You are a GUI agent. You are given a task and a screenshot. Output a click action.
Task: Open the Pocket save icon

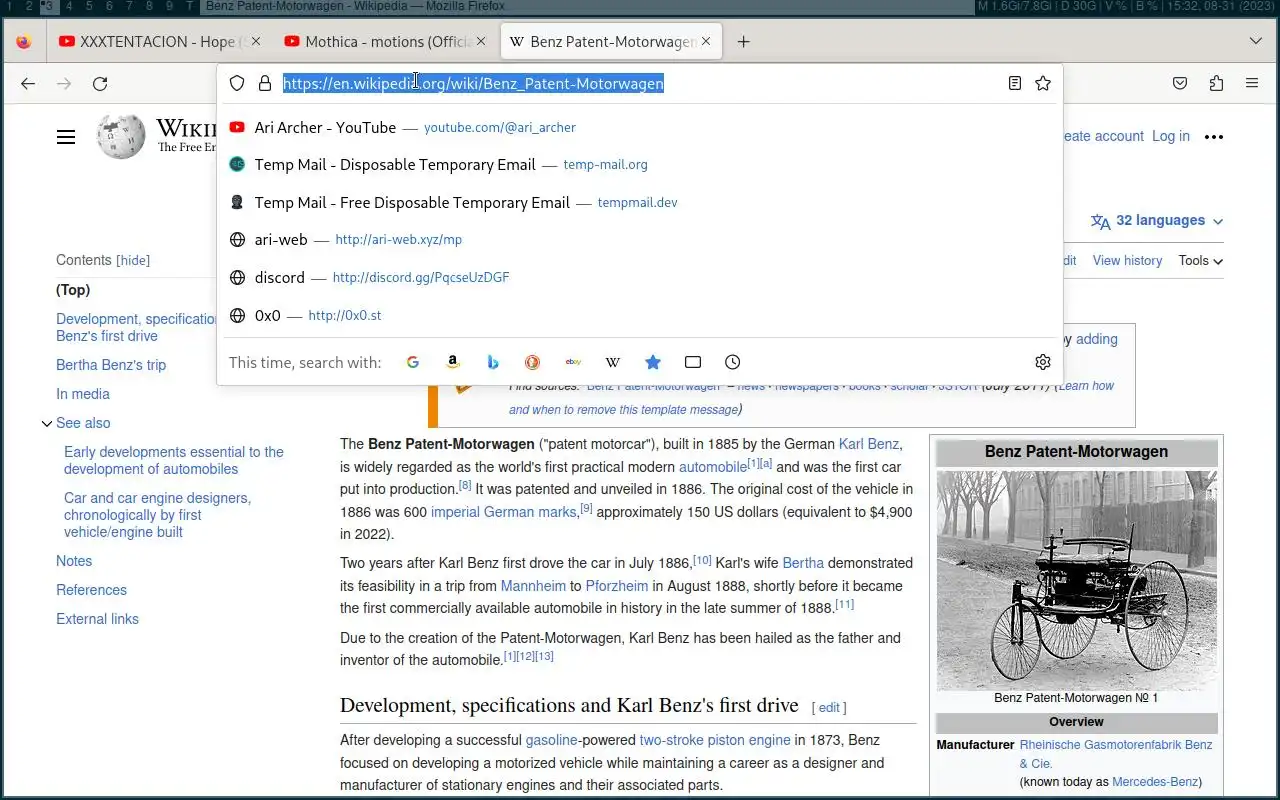[x=1180, y=84]
